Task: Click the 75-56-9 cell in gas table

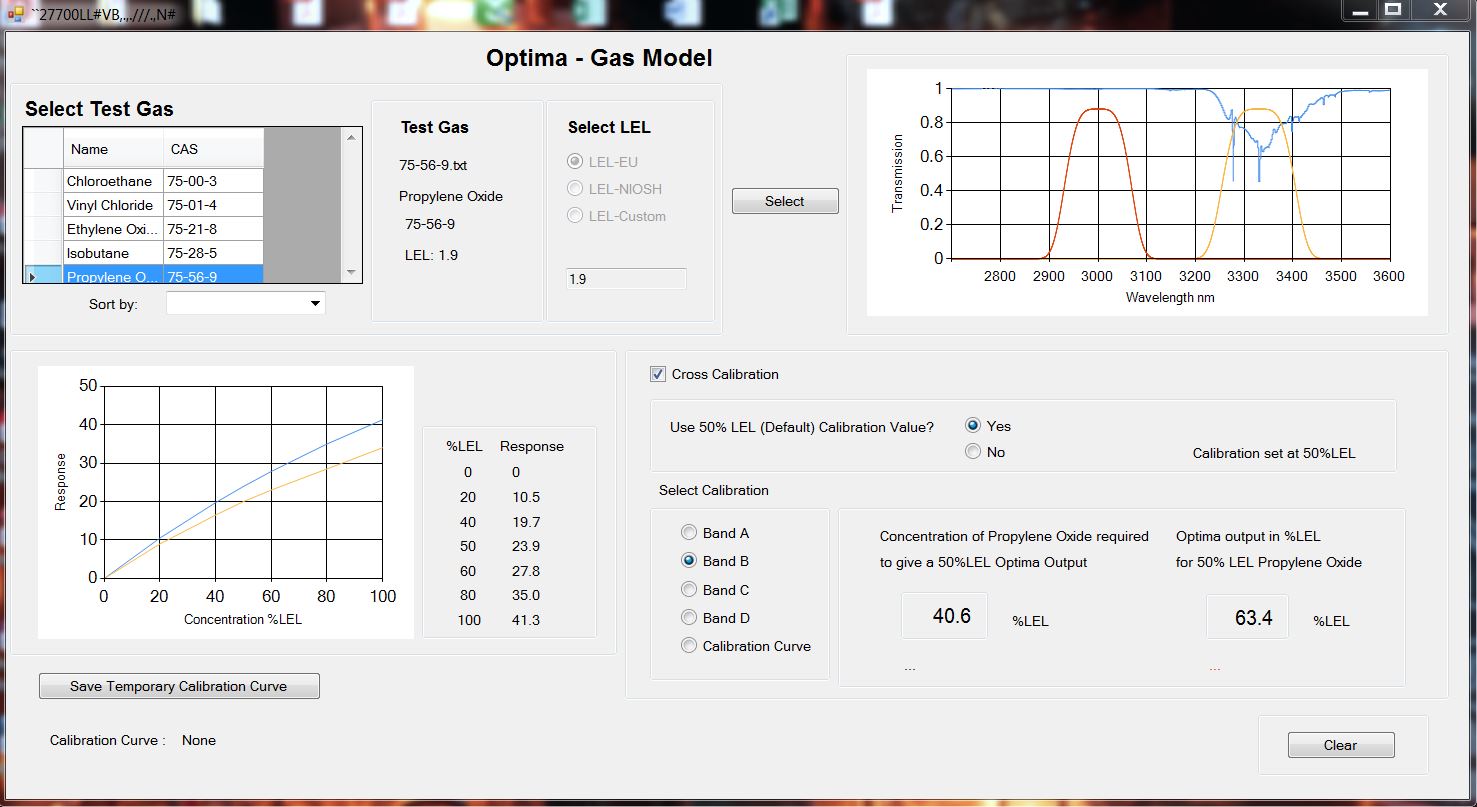Action: (x=213, y=275)
